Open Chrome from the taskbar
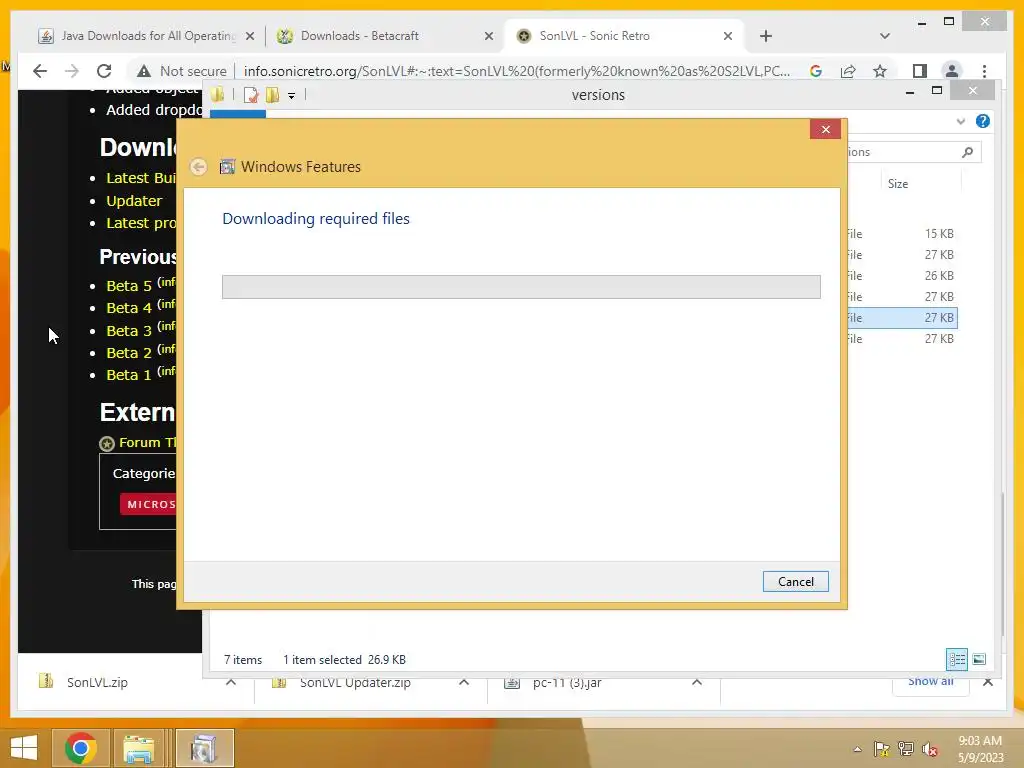 pos(80,748)
